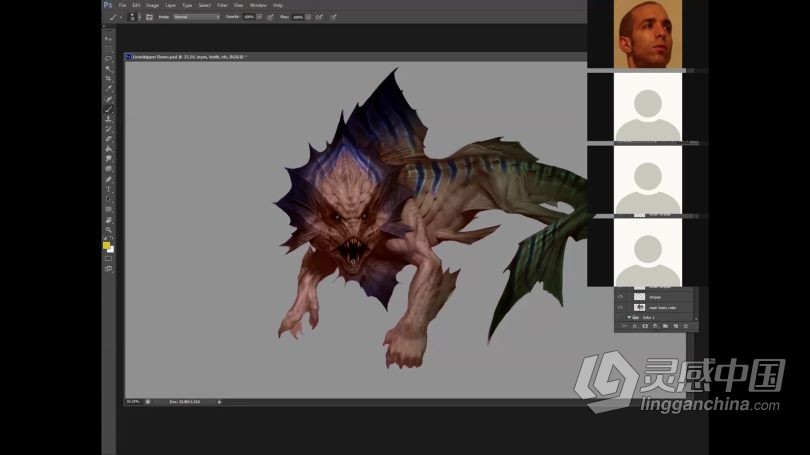Select the Brush tool in the tools panel
The height and width of the screenshot is (455, 810).
pyautogui.click(x=108, y=109)
